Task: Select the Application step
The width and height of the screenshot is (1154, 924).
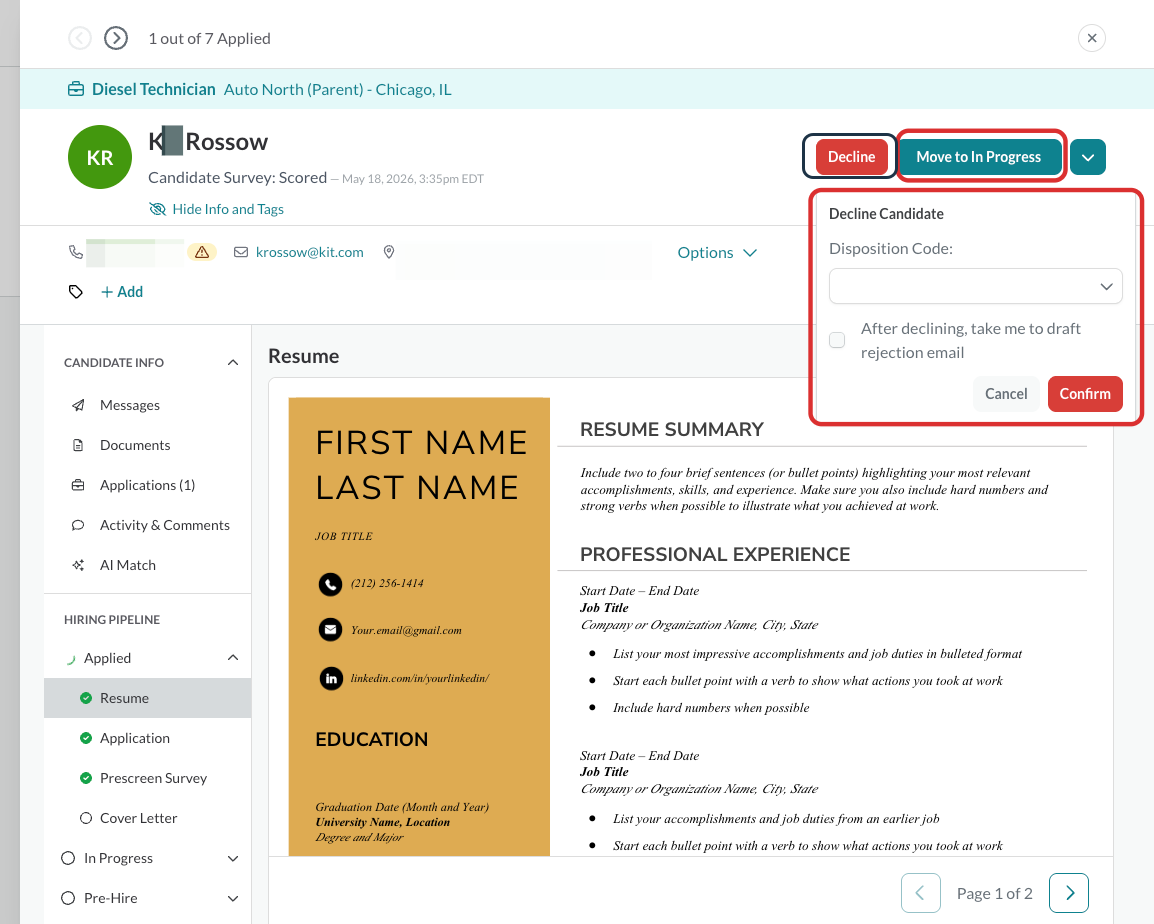Action: pos(147,738)
